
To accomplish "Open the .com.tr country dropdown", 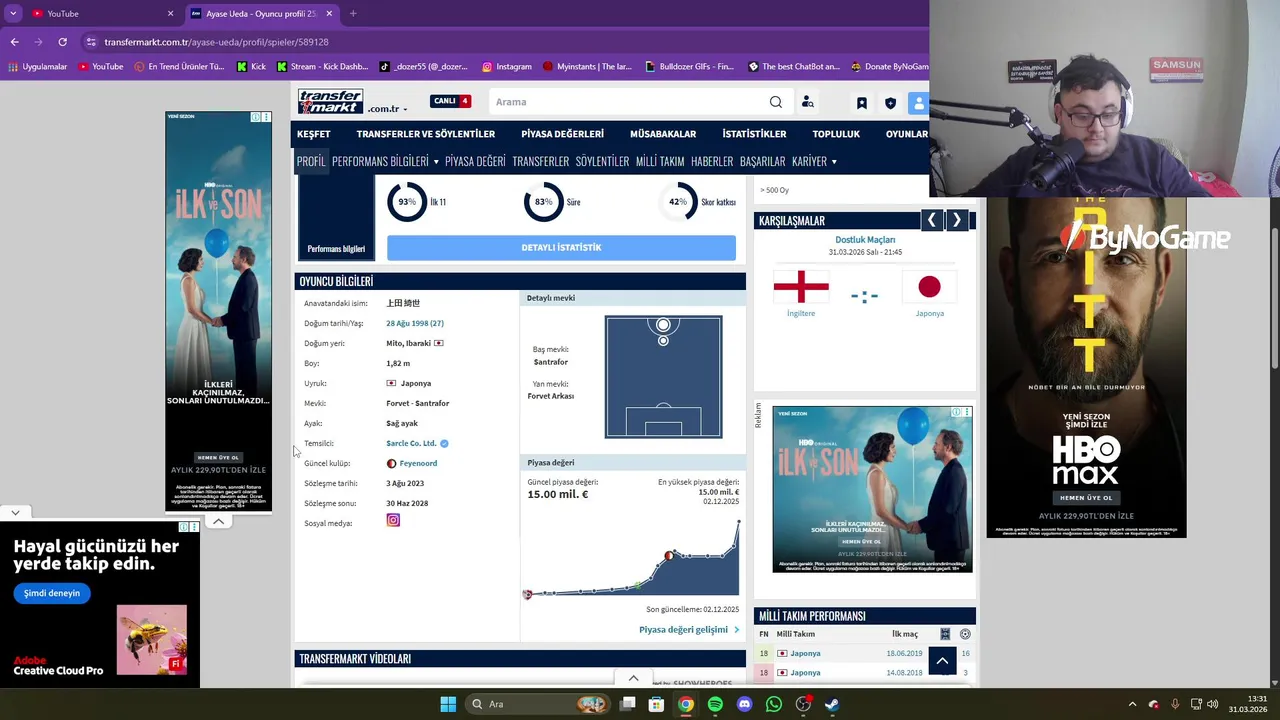I will click(387, 109).
